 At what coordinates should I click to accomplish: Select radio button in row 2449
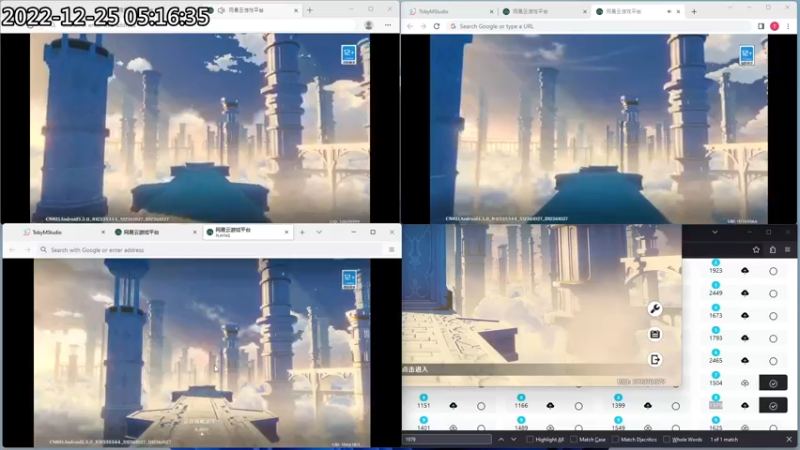coord(773,293)
